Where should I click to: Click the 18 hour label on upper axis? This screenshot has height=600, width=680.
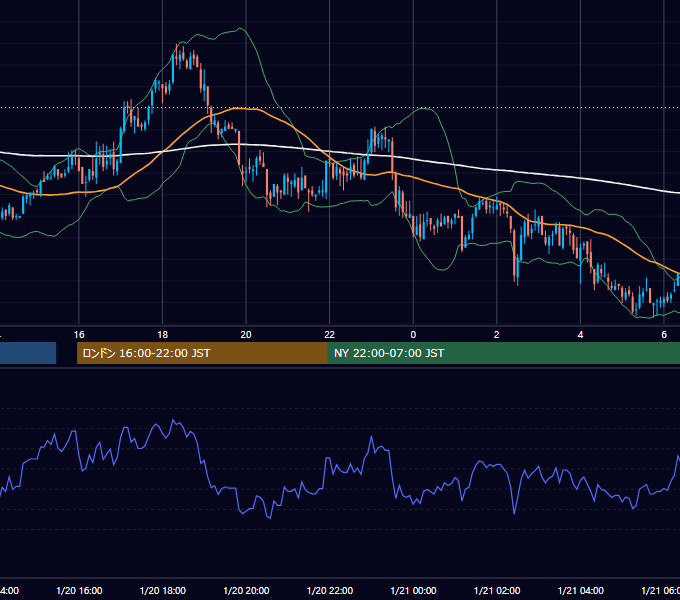click(x=163, y=335)
